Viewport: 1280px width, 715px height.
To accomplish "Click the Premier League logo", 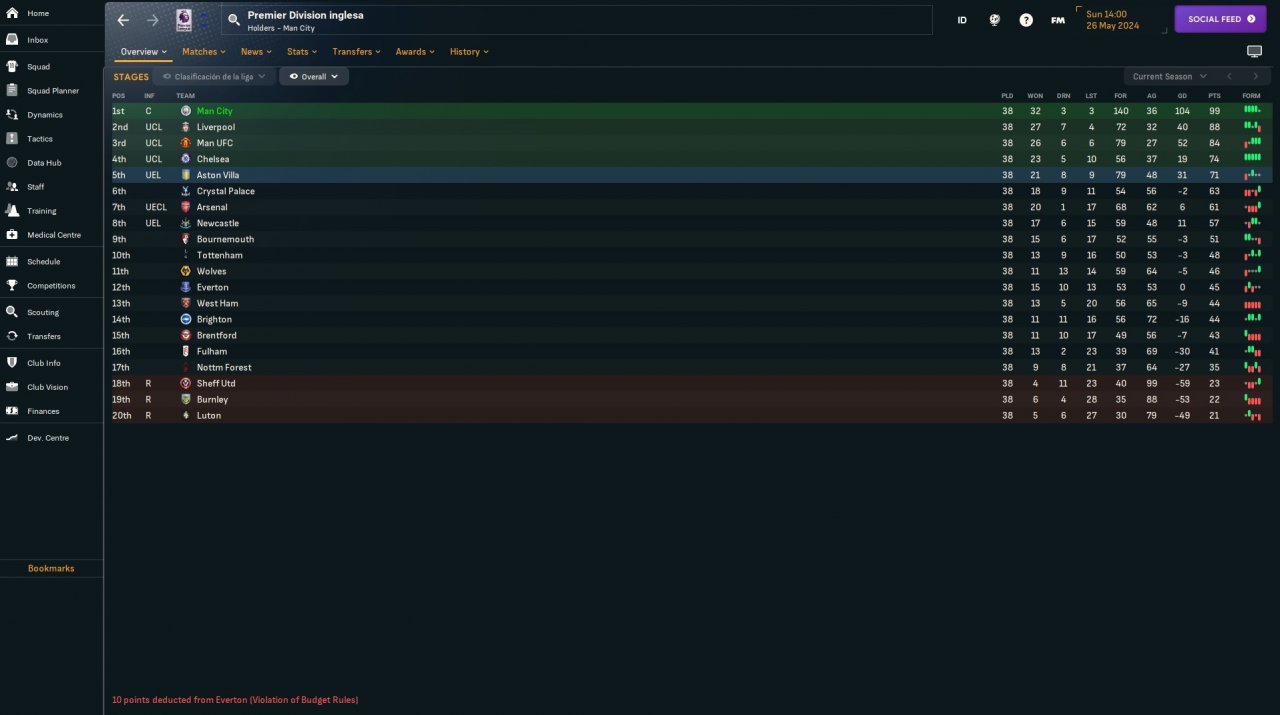I will pos(184,20).
